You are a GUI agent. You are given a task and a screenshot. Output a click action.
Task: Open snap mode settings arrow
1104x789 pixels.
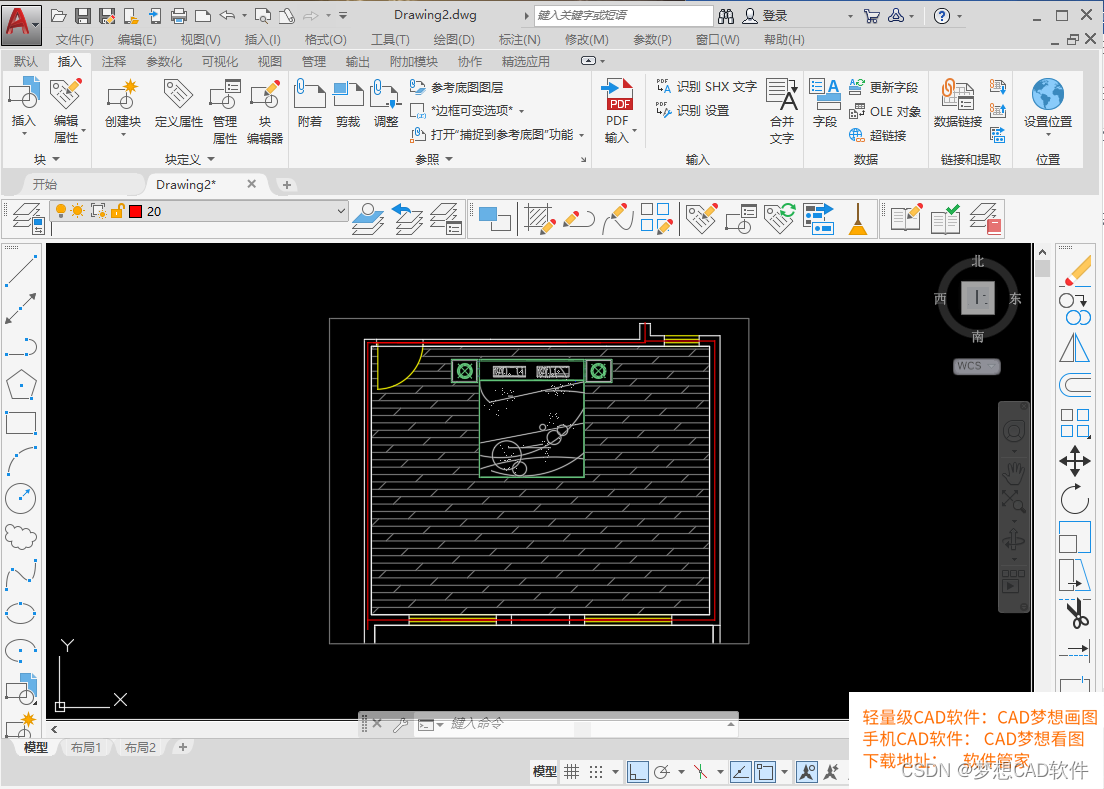point(615,772)
